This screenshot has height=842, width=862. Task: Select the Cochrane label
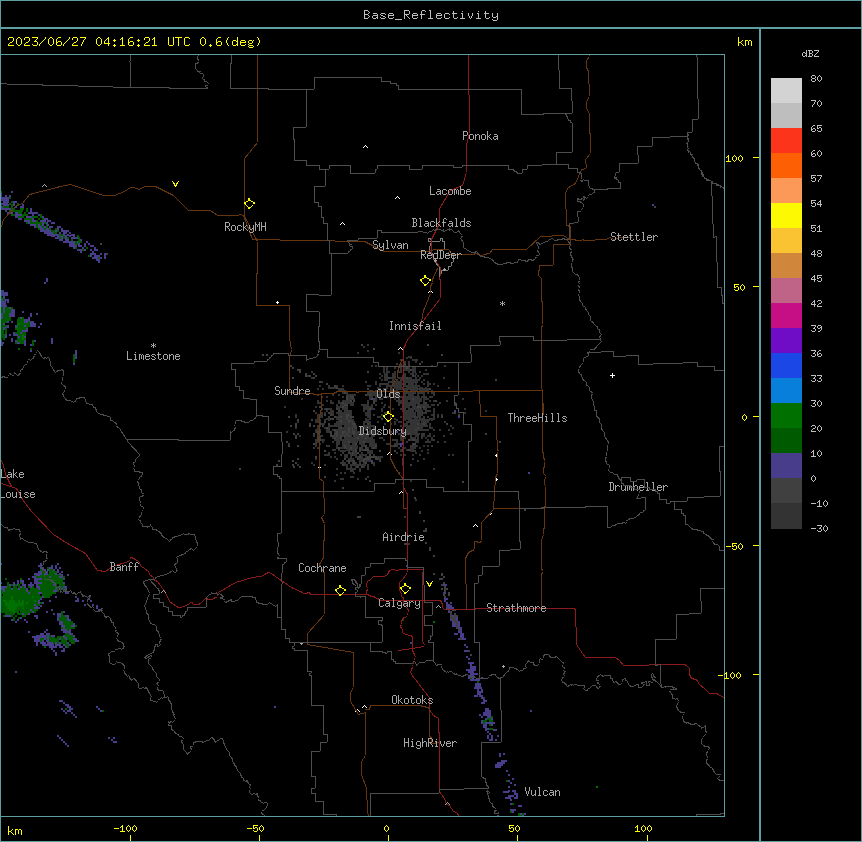click(322, 568)
